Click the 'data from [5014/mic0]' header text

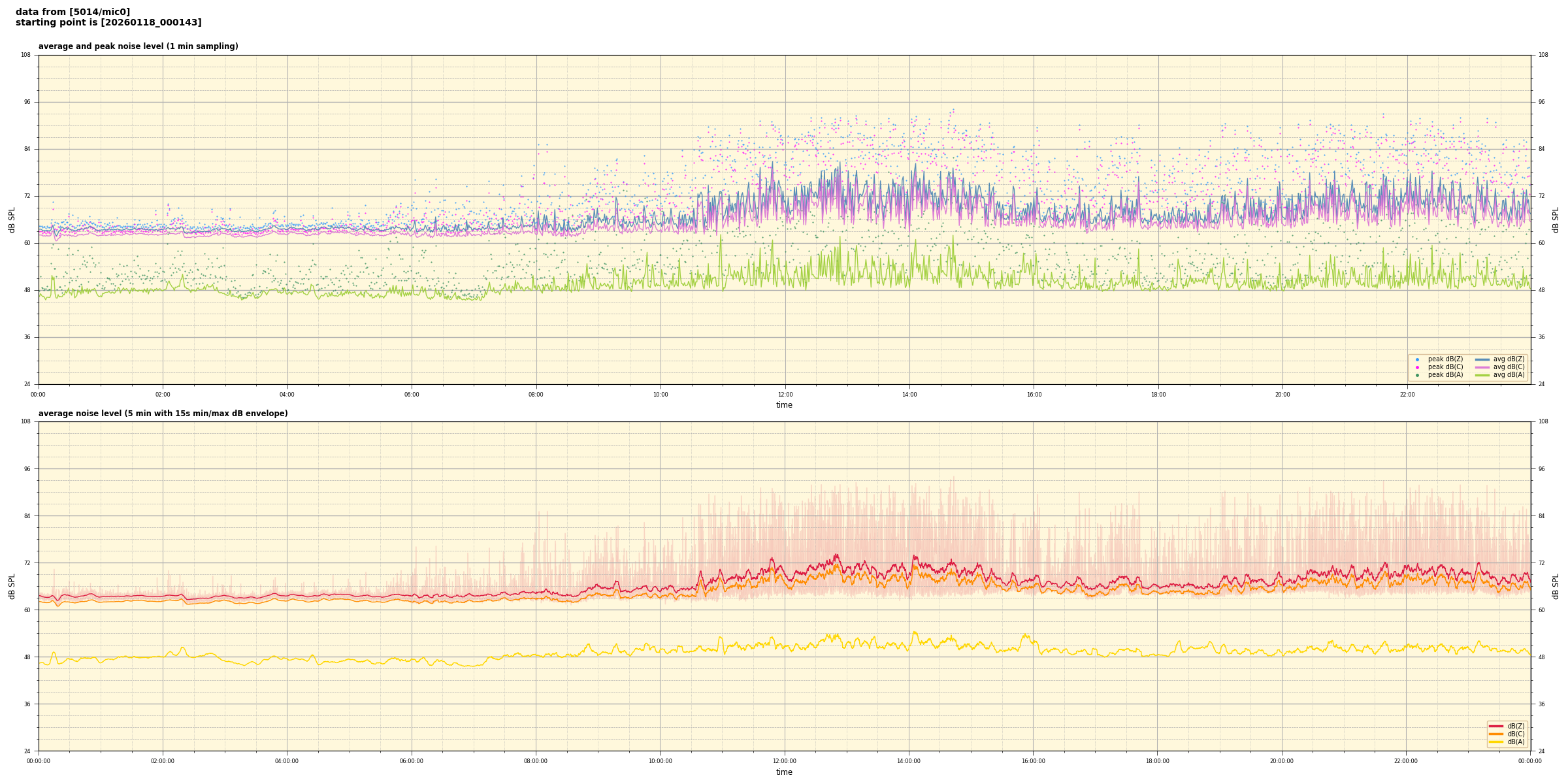coord(73,12)
